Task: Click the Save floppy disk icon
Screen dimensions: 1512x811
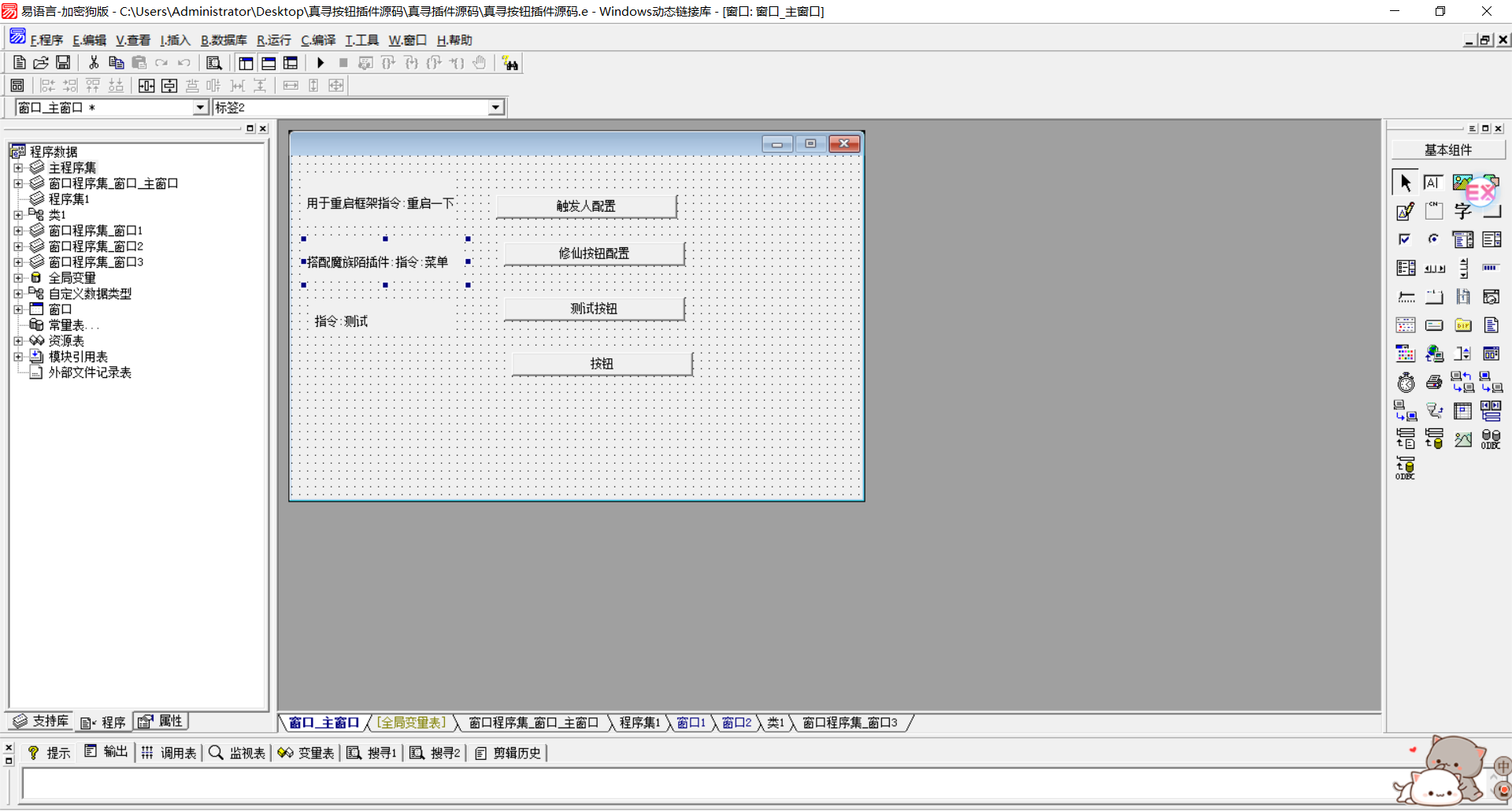Action: click(x=63, y=63)
